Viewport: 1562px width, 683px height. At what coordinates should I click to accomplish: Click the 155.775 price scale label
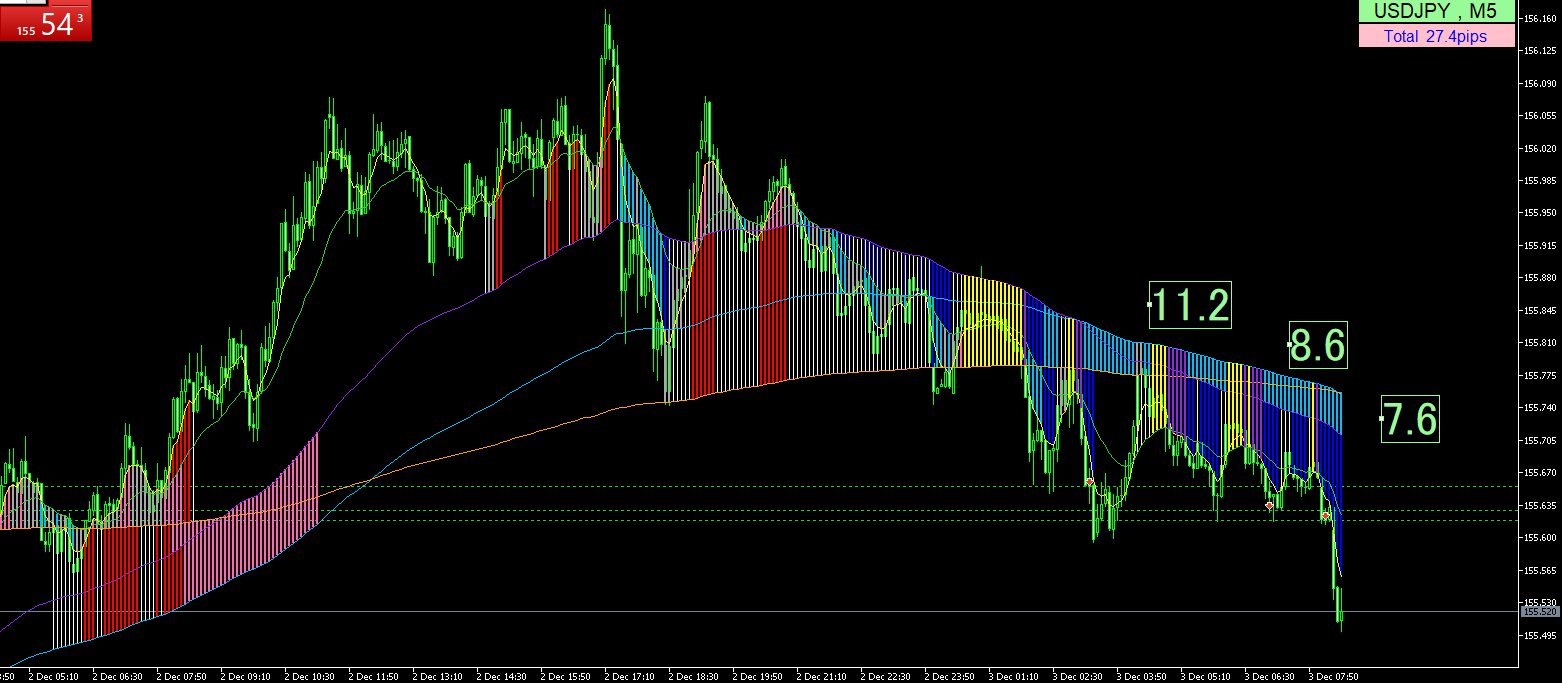pos(1541,375)
